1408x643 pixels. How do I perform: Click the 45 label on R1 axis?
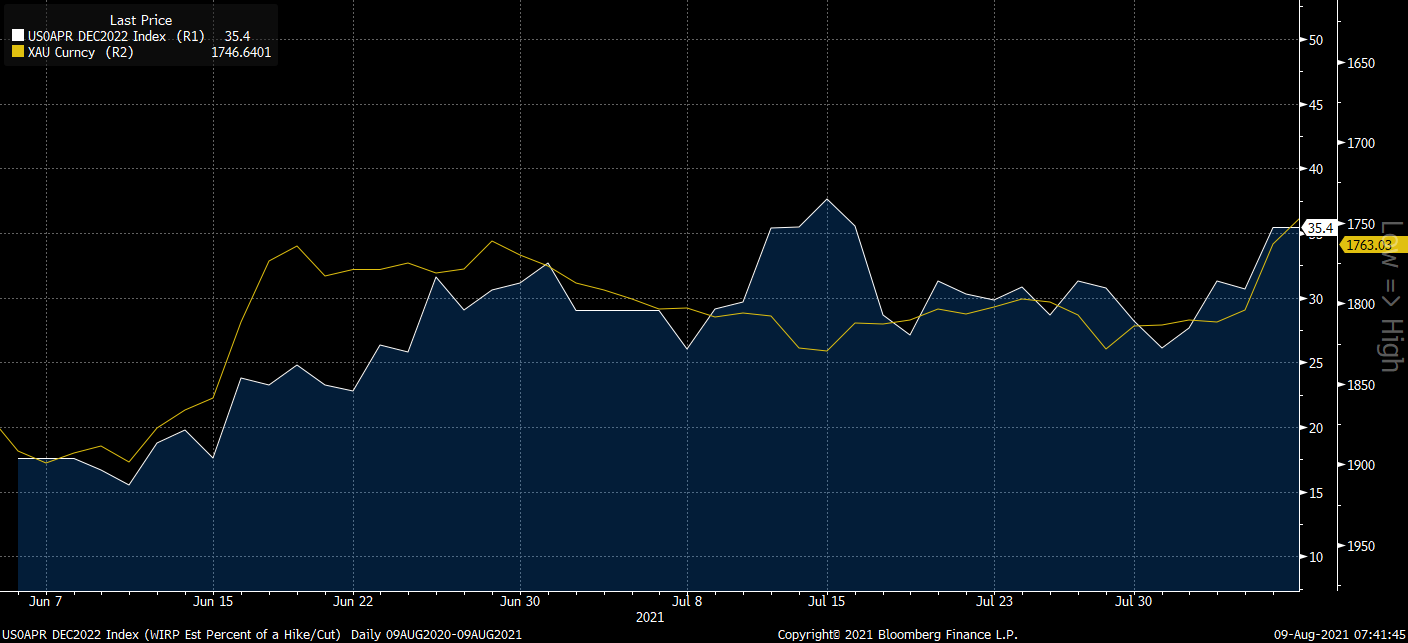[1316, 105]
